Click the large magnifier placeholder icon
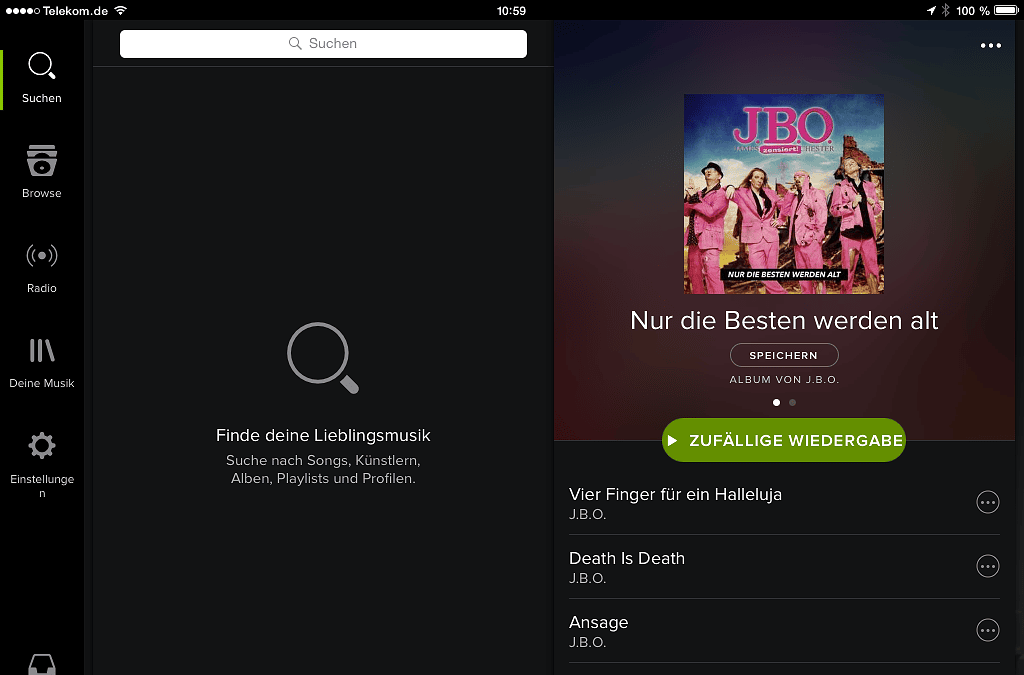 tap(323, 358)
